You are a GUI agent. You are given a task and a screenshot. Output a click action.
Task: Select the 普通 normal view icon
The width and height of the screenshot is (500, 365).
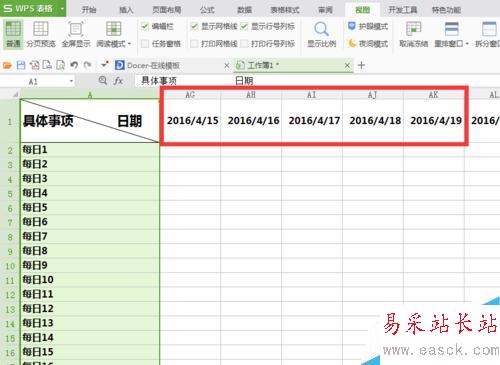pos(13,34)
